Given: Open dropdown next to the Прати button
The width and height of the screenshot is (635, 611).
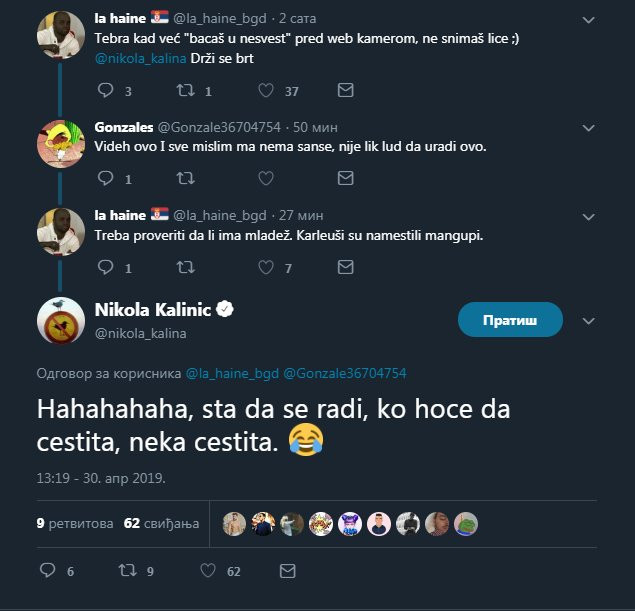Looking at the screenshot, I should (x=589, y=321).
